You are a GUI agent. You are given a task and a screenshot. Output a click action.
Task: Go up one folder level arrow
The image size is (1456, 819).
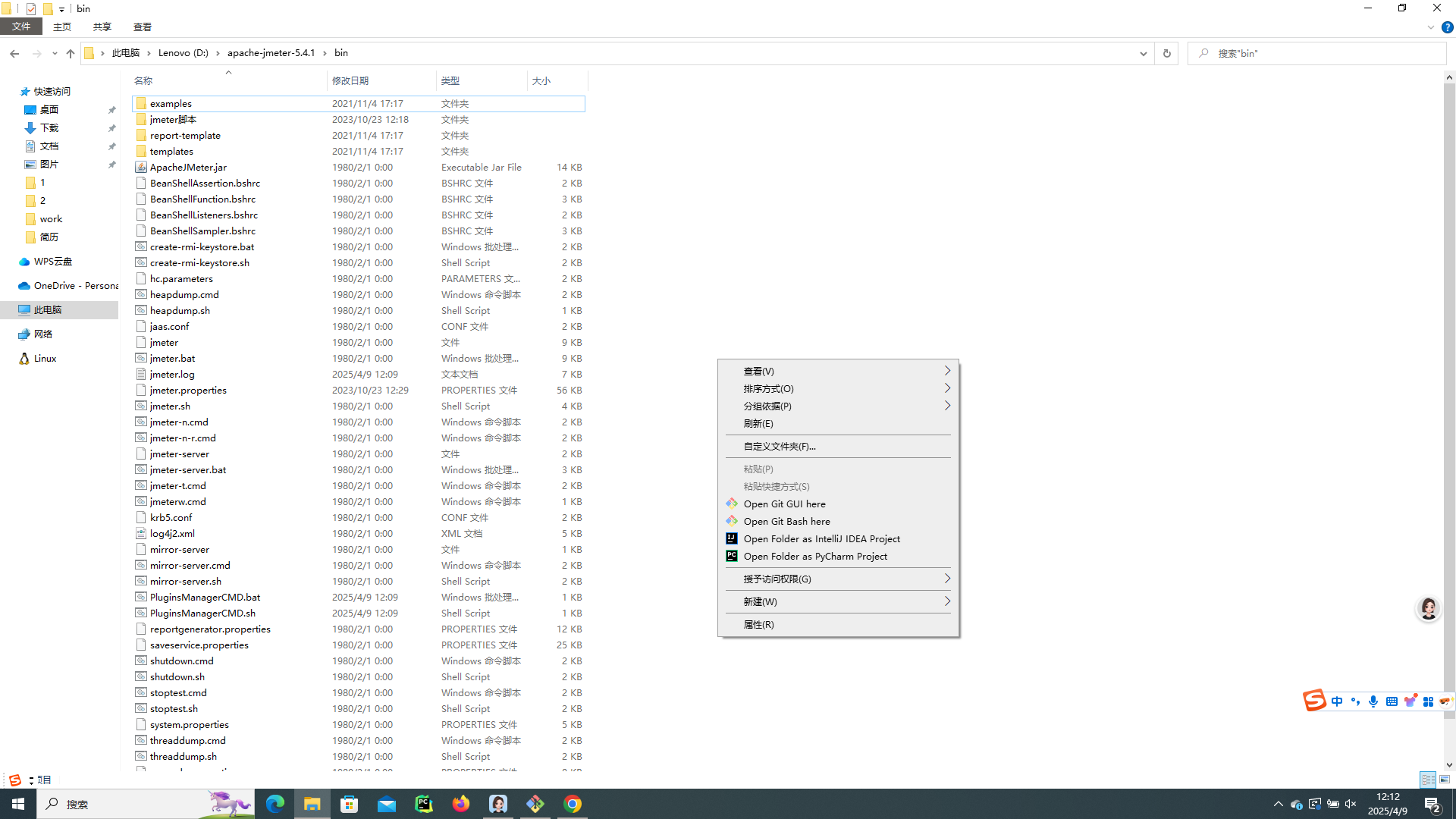click(71, 53)
